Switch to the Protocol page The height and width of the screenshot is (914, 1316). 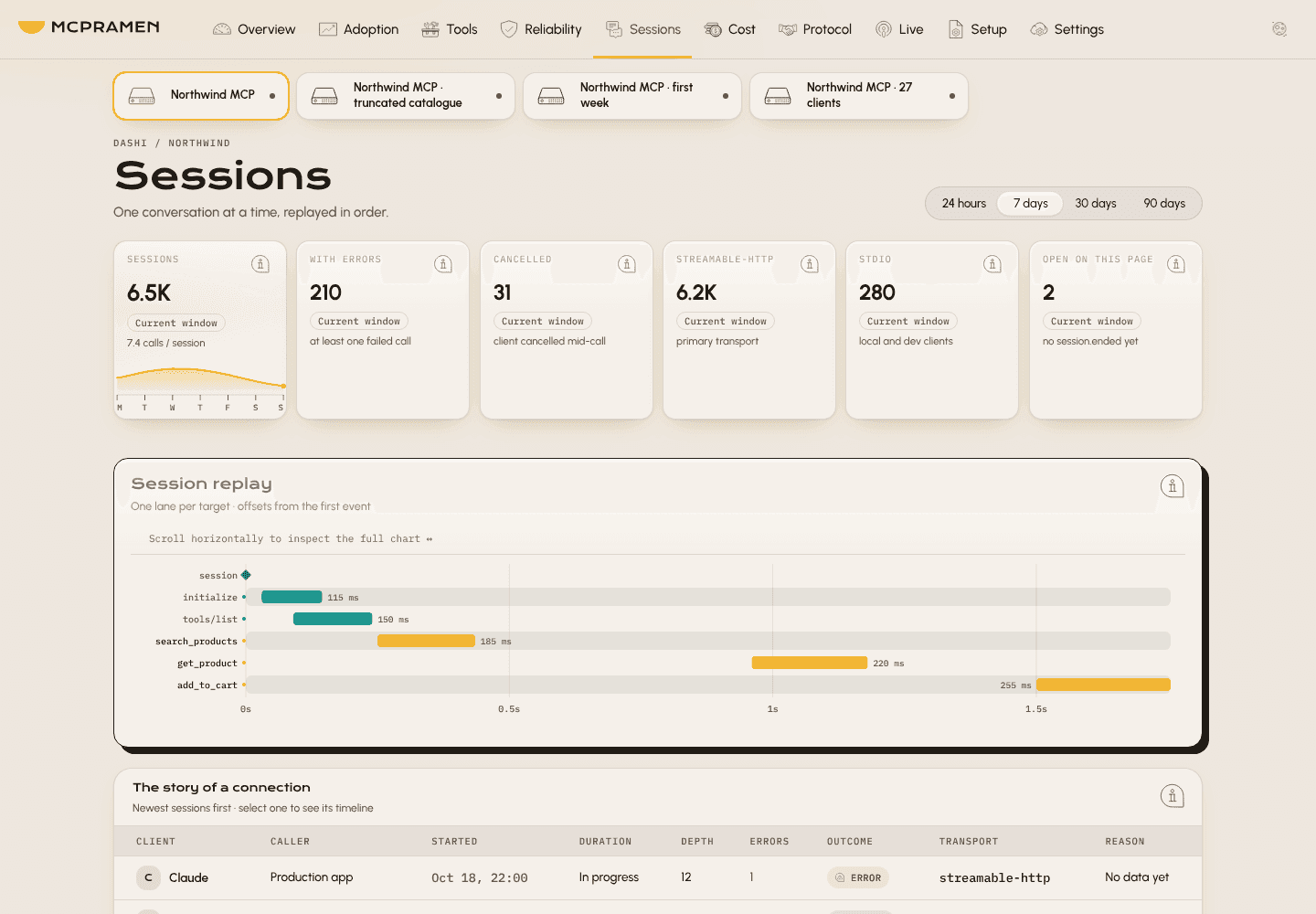(x=815, y=29)
